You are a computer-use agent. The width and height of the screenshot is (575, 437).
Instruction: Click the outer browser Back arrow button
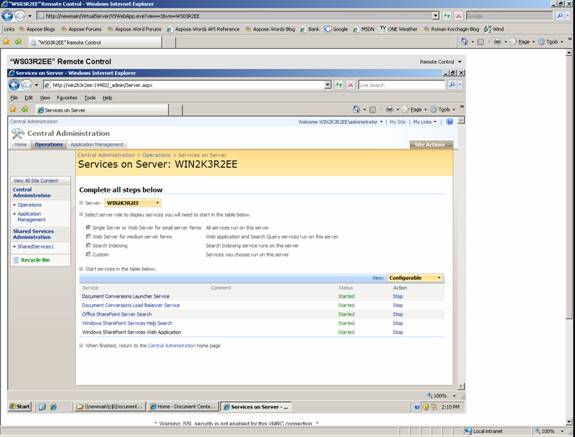(x=7, y=16)
